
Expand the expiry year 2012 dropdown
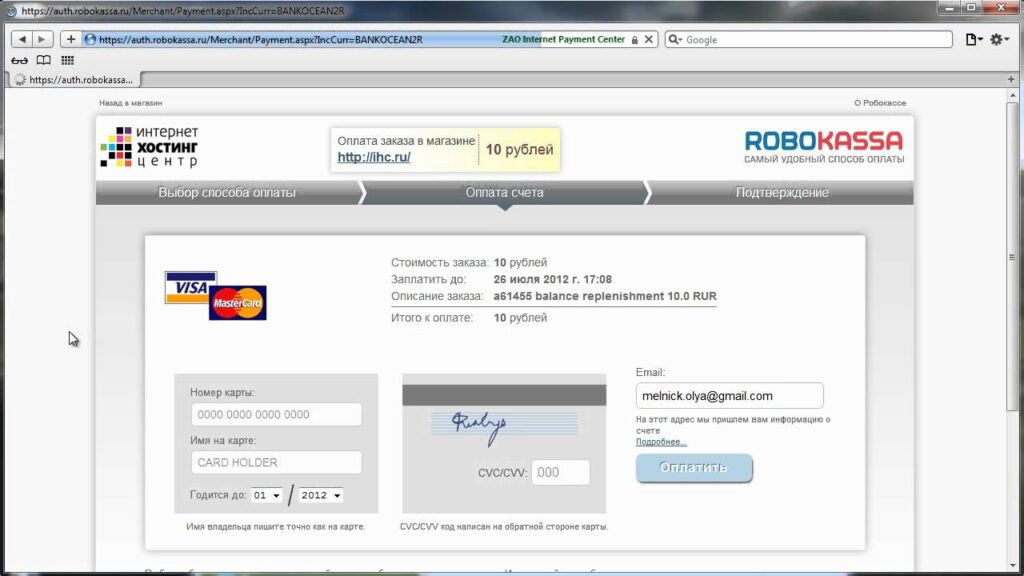pyautogui.click(x=321, y=495)
